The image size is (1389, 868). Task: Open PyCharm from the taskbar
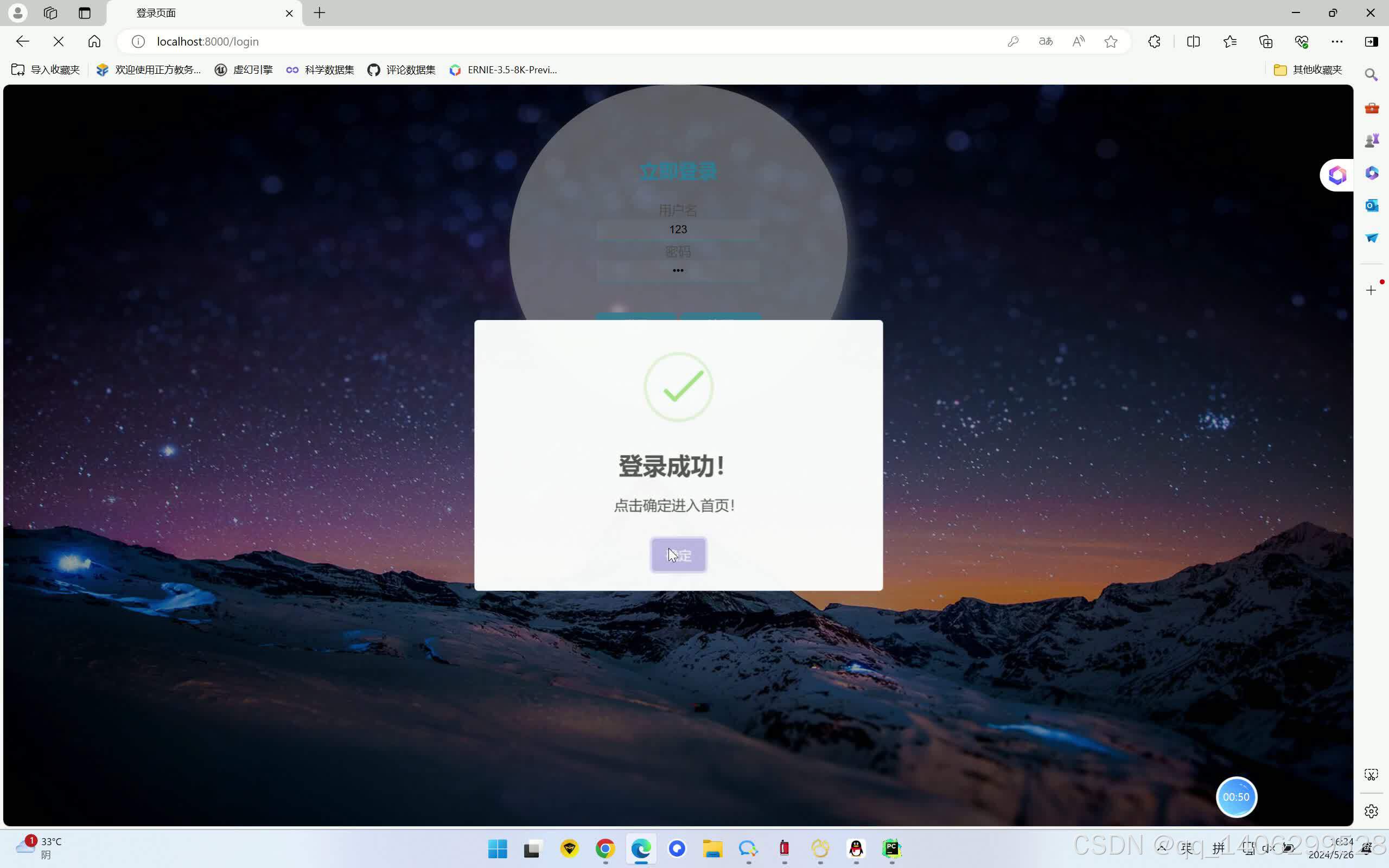(891, 848)
